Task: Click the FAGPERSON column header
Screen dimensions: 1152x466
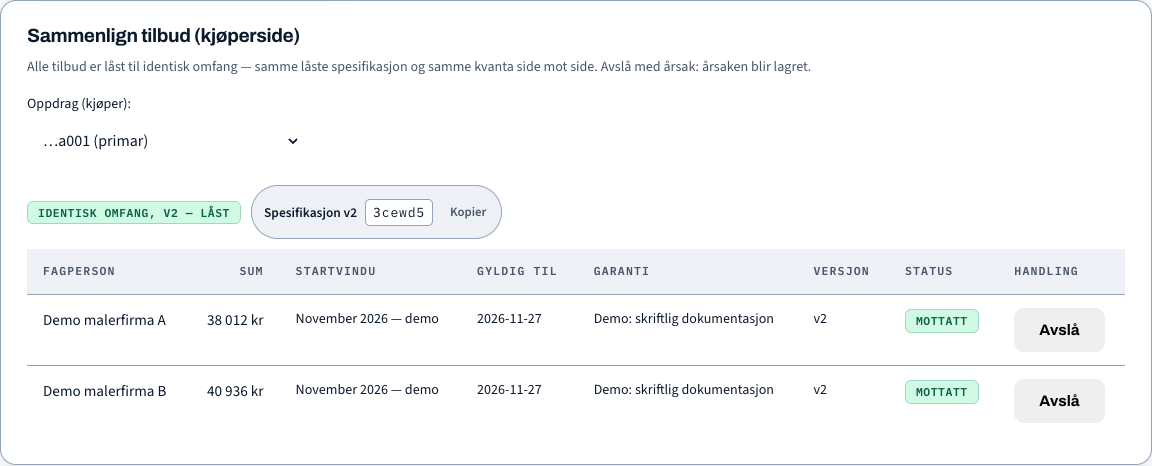Action: (79, 271)
